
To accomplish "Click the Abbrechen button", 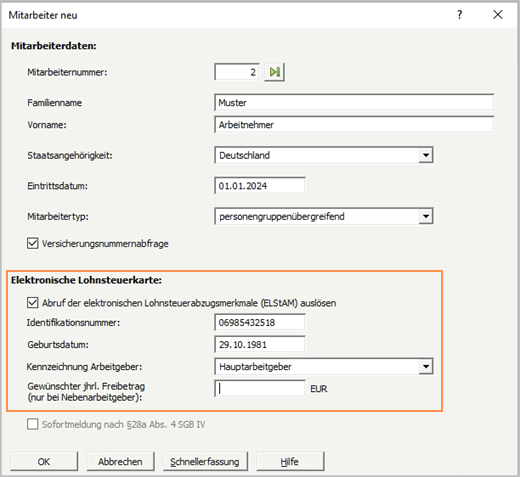I will (120, 461).
